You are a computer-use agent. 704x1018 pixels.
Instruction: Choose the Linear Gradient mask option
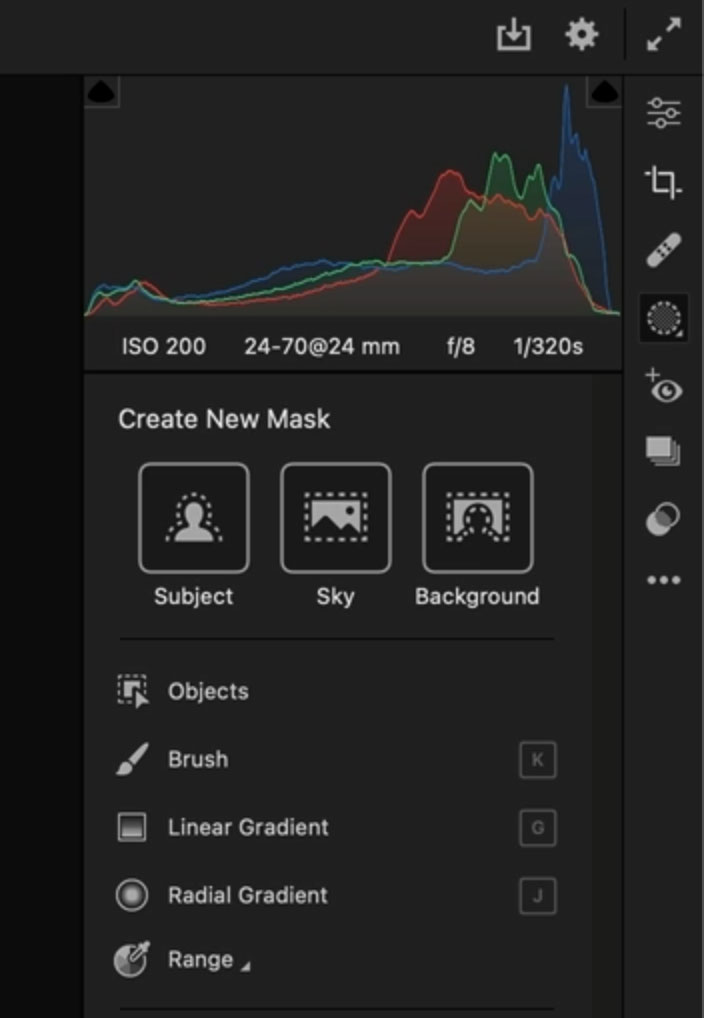pos(248,828)
